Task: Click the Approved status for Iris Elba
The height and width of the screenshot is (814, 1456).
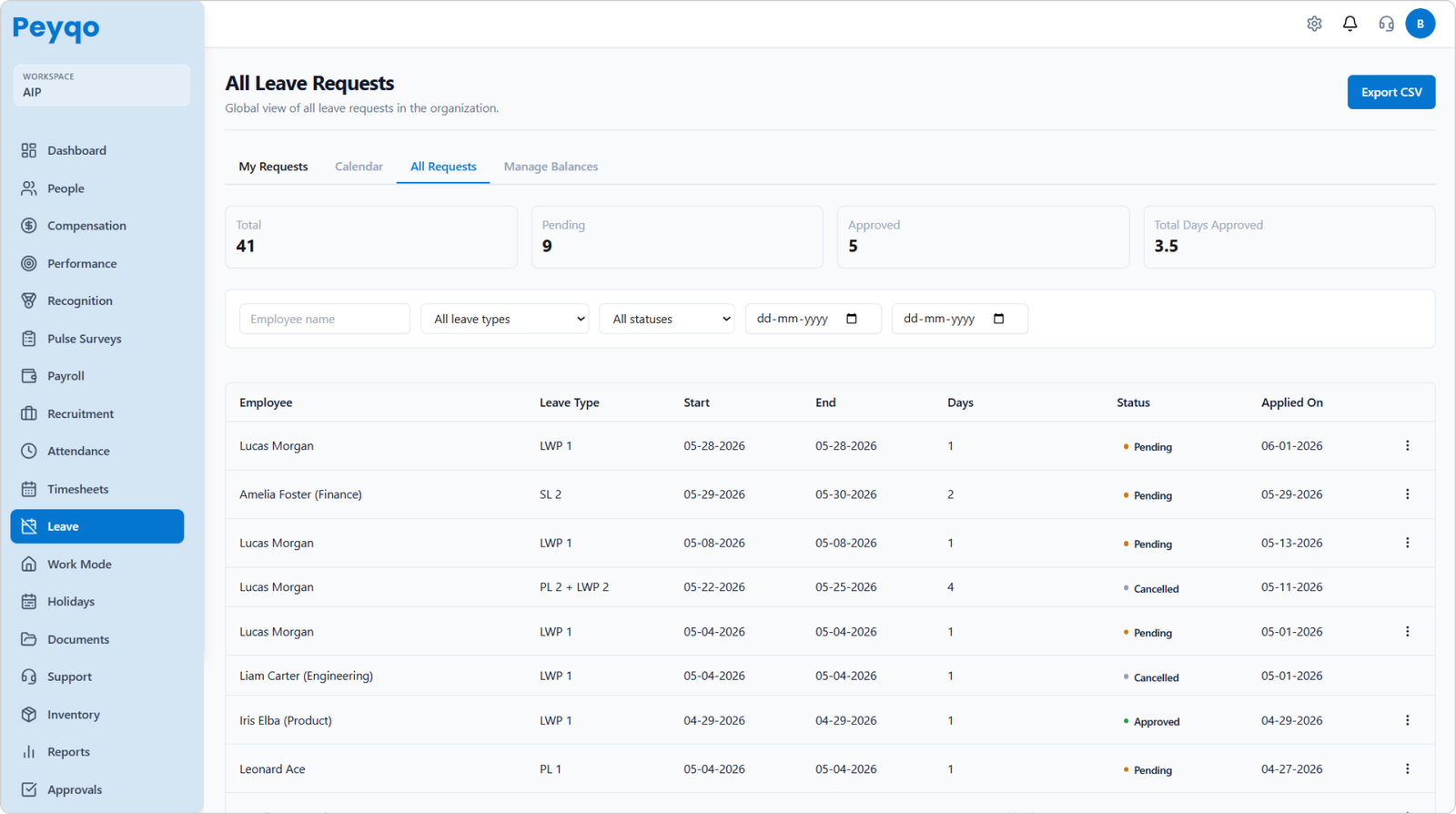Action: coord(1151,721)
